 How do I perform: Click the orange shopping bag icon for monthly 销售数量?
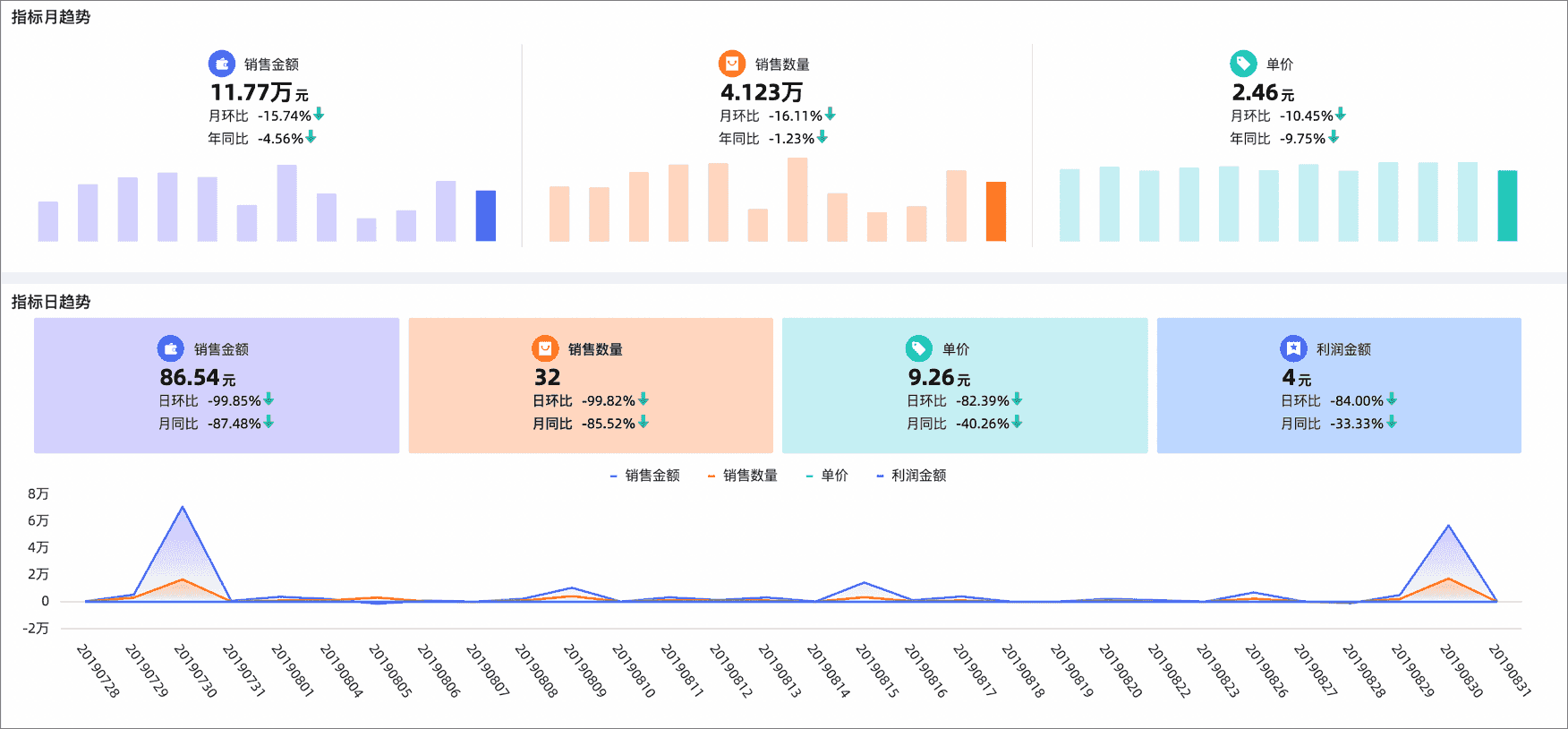click(732, 64)
